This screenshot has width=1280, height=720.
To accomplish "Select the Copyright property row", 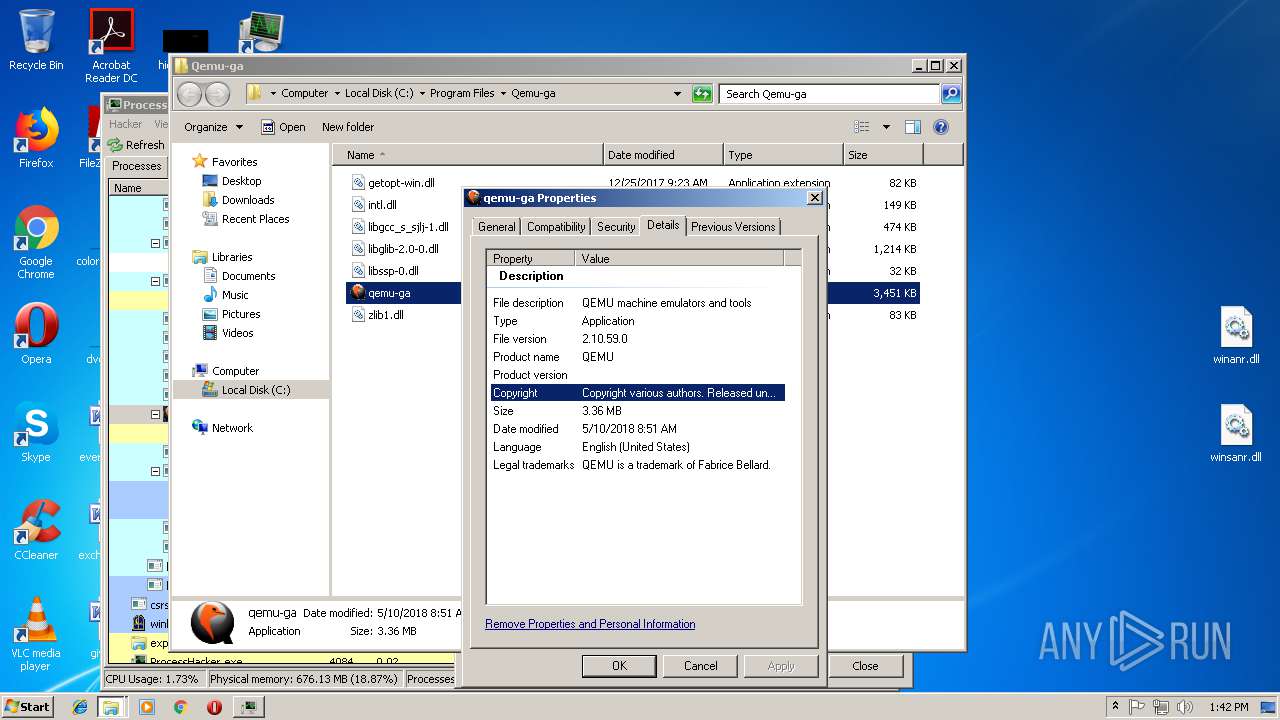I will pos(638,393).
